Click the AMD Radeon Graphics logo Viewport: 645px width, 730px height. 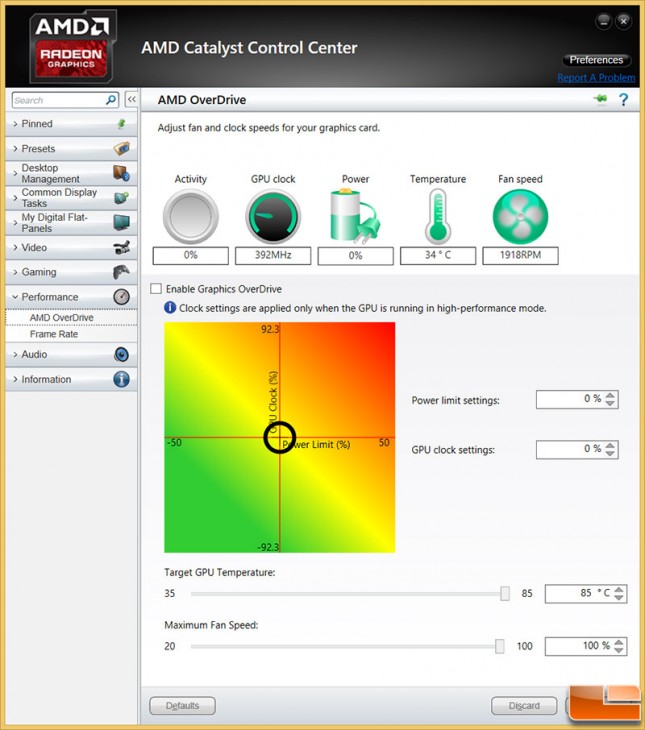(72, 47)
